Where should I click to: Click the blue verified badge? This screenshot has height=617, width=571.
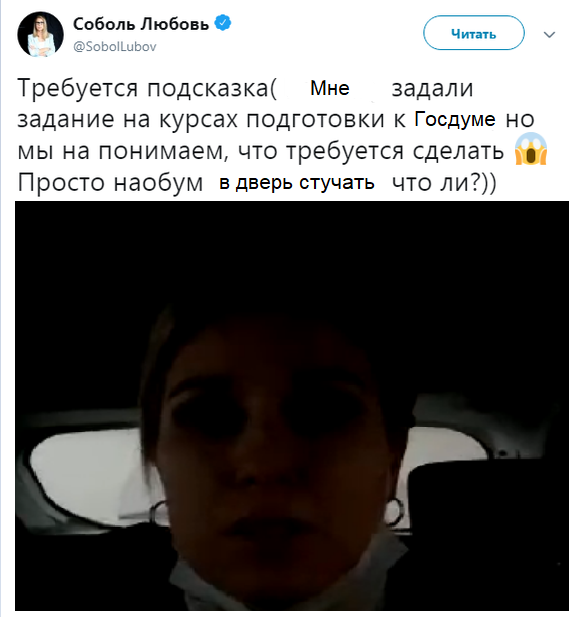point(223,23)
